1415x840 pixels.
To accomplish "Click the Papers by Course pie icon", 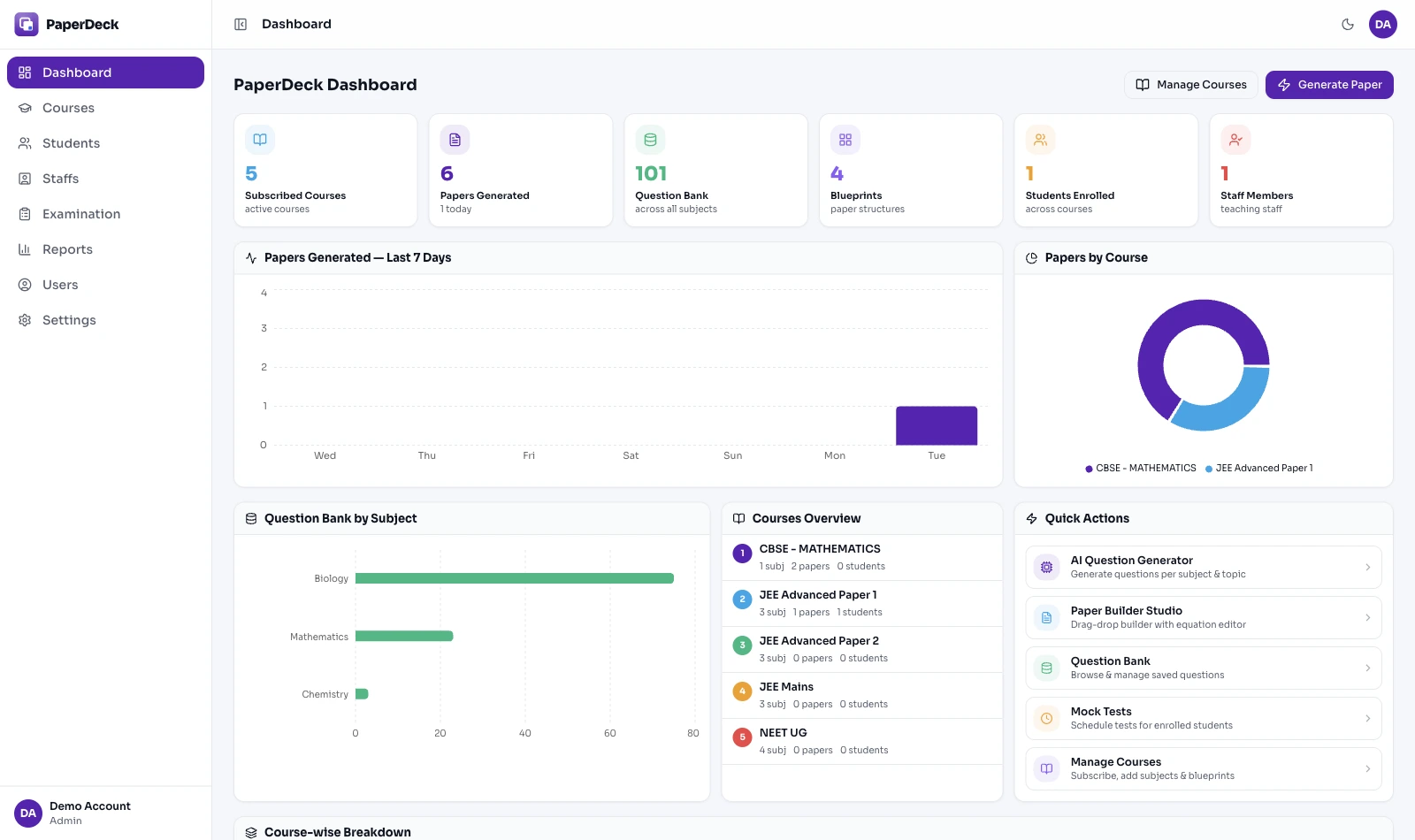I will tap(1031, 258).
